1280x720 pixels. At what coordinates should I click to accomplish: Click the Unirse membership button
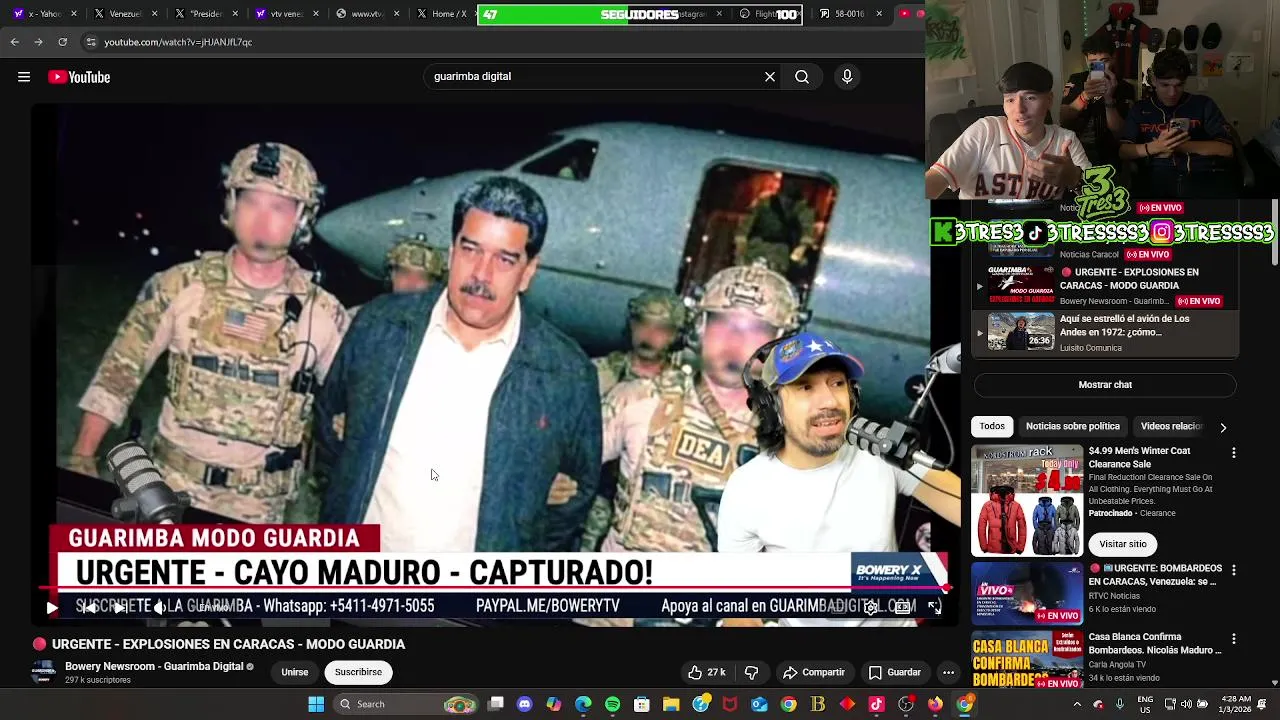pos(294,672)
